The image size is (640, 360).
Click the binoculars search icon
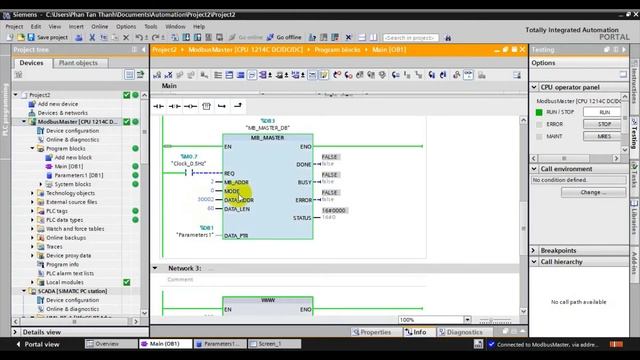[448, 38]
